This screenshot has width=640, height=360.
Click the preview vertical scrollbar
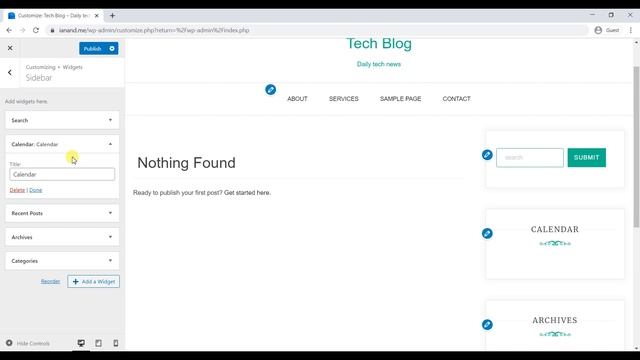click(x=636, y=147)
